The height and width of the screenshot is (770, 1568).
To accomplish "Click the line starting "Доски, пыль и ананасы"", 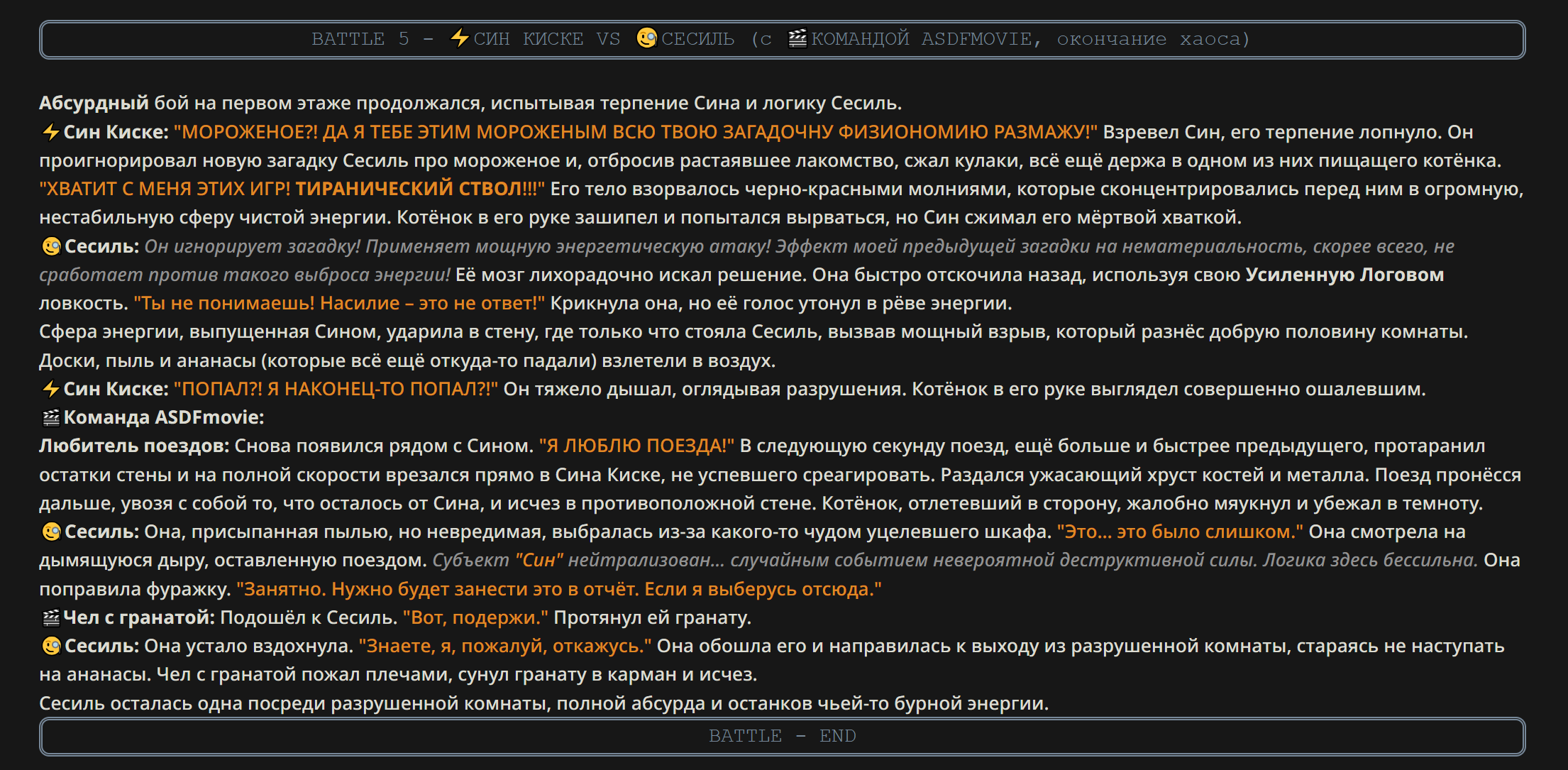I will pyautogui.click(x=407, y=361).
